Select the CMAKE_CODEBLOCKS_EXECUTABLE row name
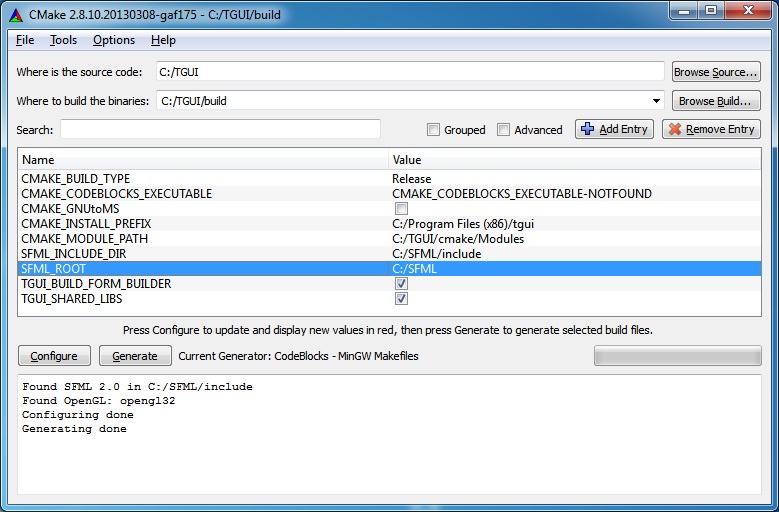779x512 pixels. coord(117,194)
